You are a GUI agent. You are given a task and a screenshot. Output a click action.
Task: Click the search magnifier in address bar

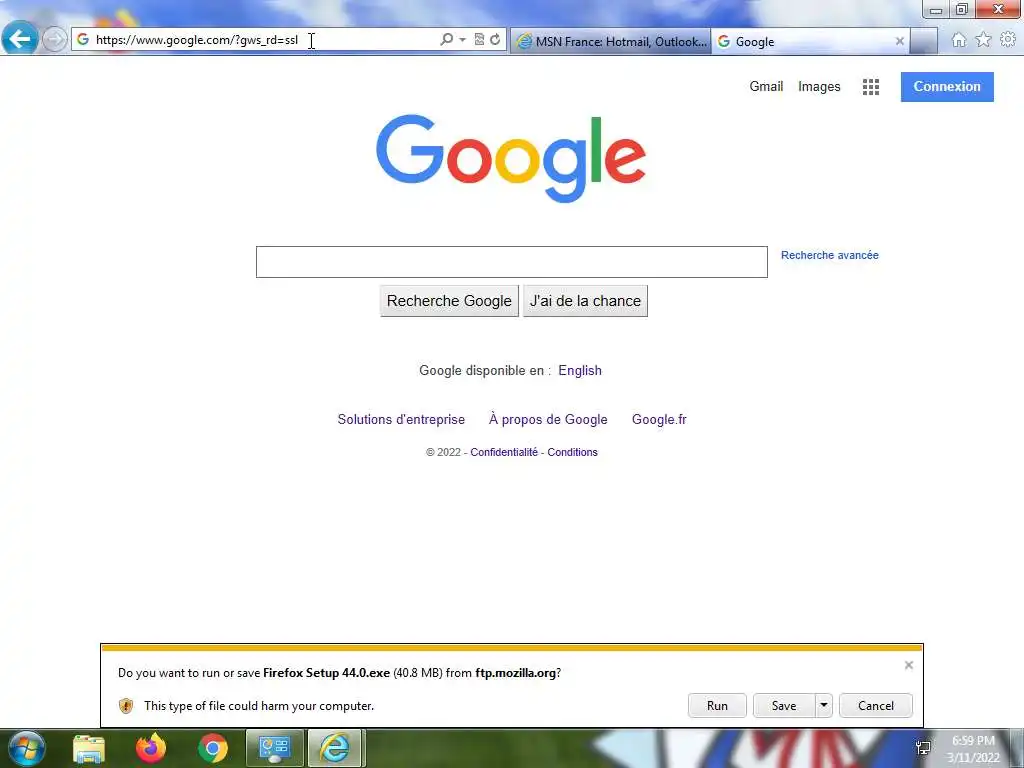coord(447,40)
